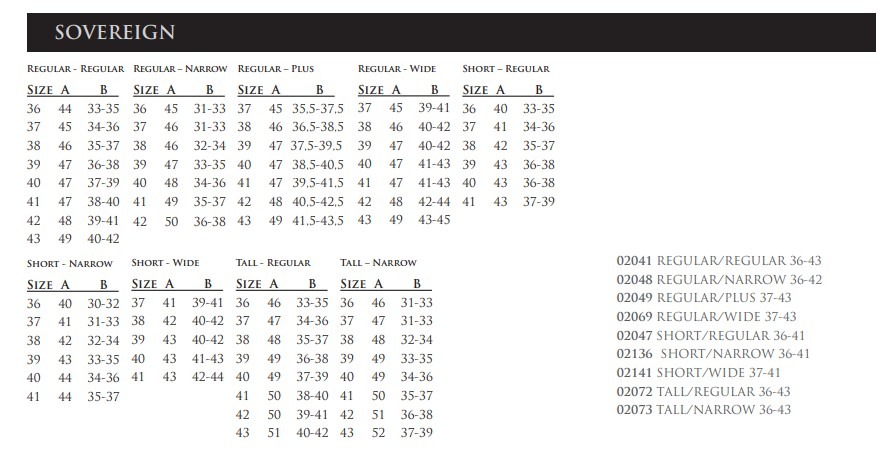Select the Tall - Narrow table heading
This screenshot has width=886, height=452.
(x=378, y=263)
